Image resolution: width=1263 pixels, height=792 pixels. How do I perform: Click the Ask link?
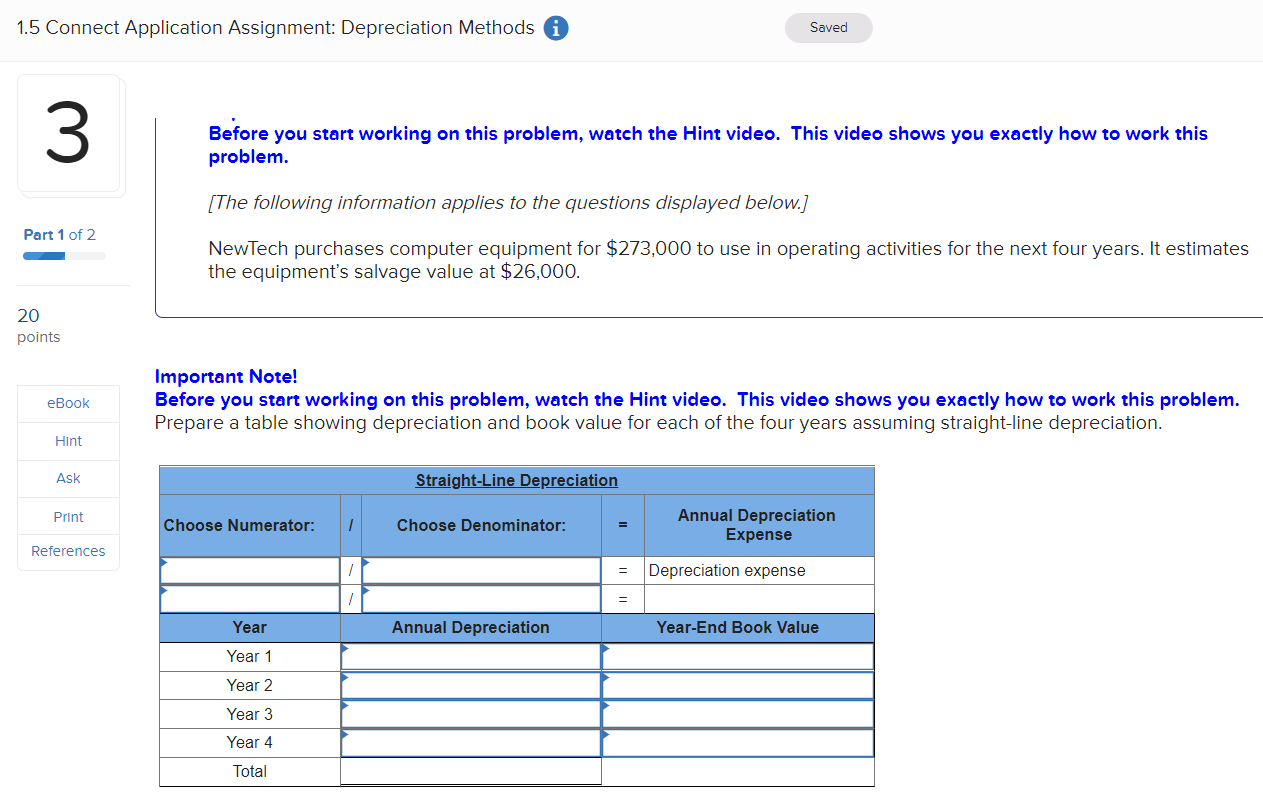click(68, 478)
